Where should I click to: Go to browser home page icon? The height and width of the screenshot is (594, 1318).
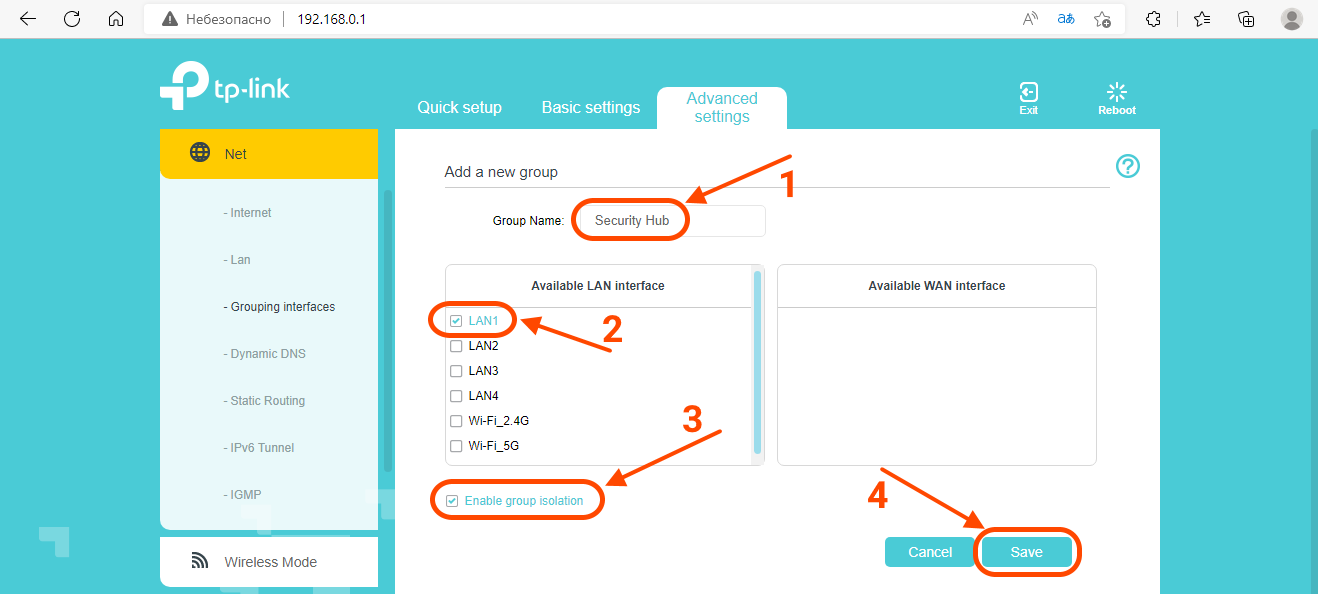[116, 19]
